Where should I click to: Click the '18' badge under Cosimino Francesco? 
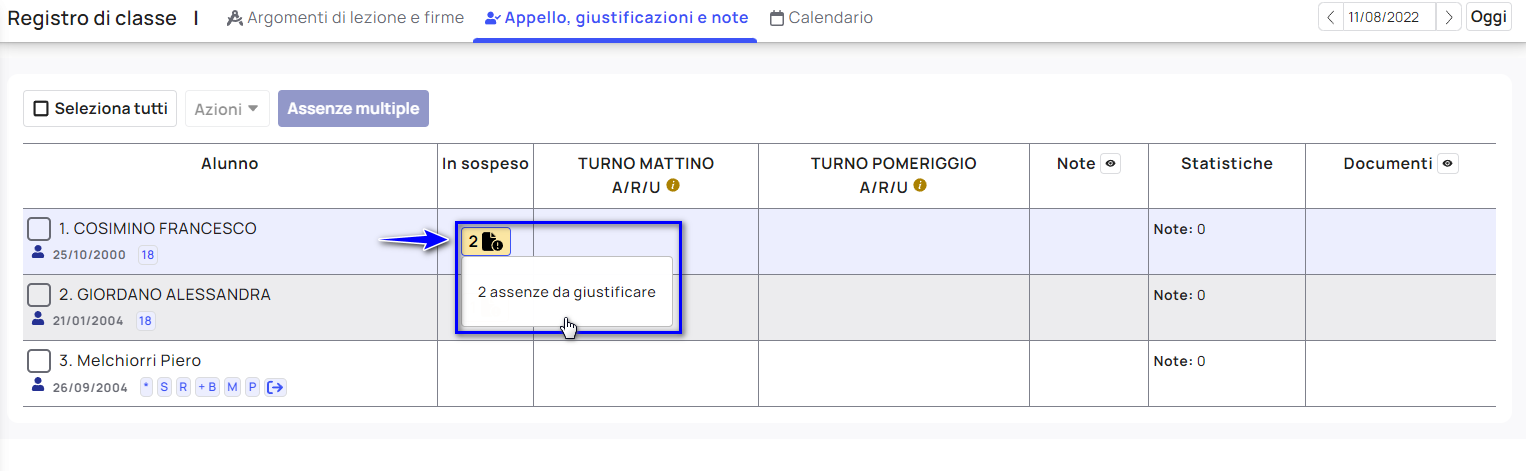[x=147, y=255]
